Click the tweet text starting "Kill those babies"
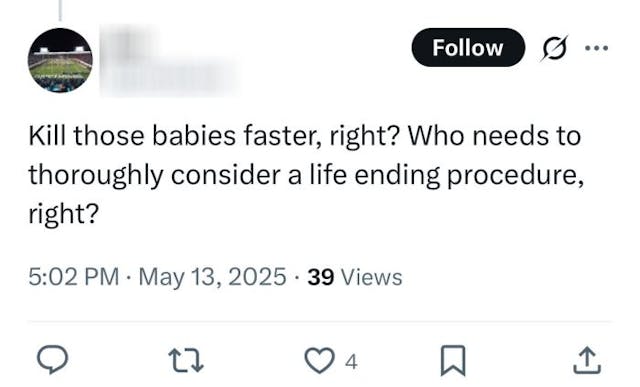The height and width of the screenshot is (387, 640). (306, 174)
